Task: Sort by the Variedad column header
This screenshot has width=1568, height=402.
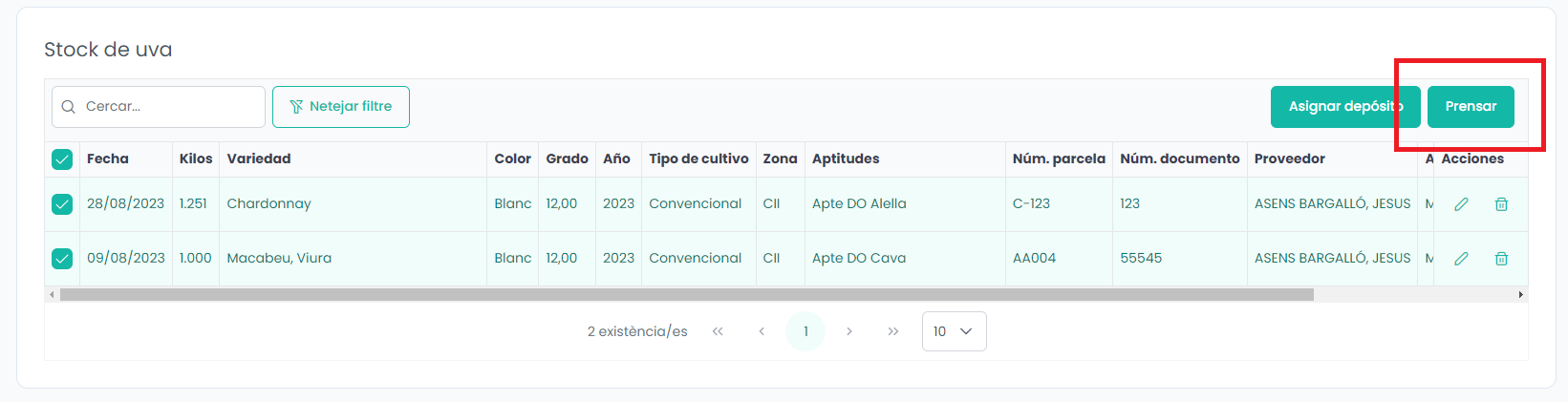Action: point(259,159)
